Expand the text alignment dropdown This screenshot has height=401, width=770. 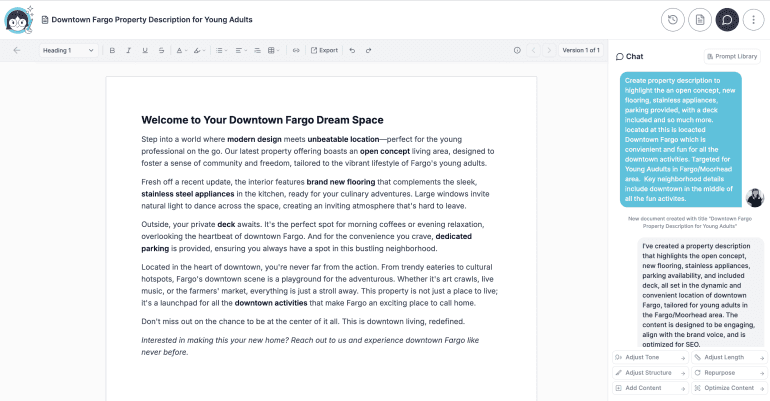click(x=242, y=50)
